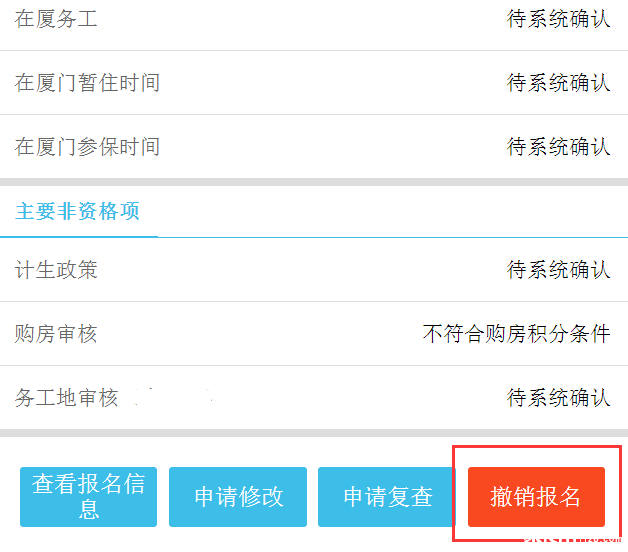Click the gray divider above the buttons
This screenshot has width=628, height=552.
coord(314,433)
